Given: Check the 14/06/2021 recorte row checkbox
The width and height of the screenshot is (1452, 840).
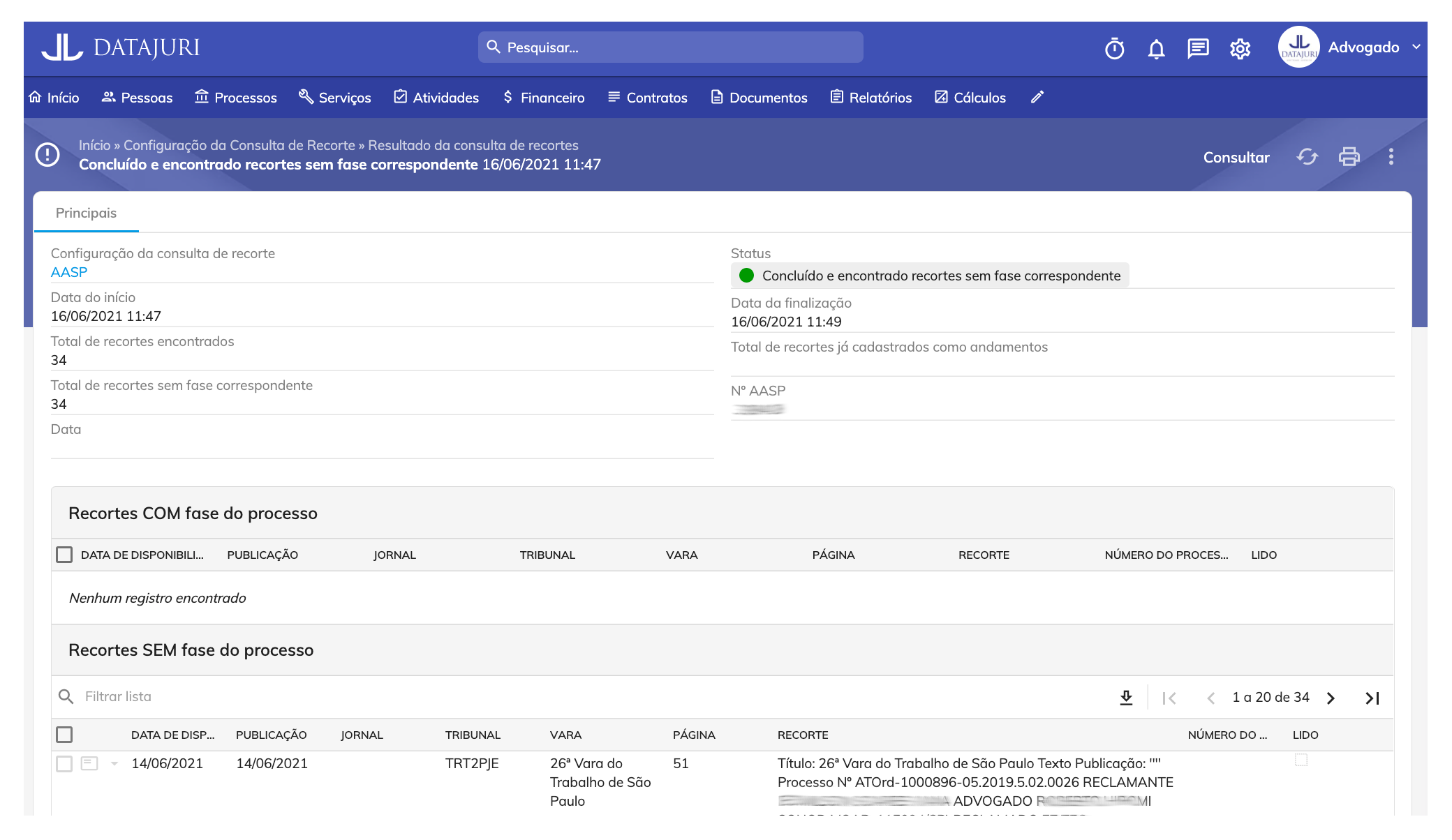Looking at the screenshot, I should tap(64, 763).
